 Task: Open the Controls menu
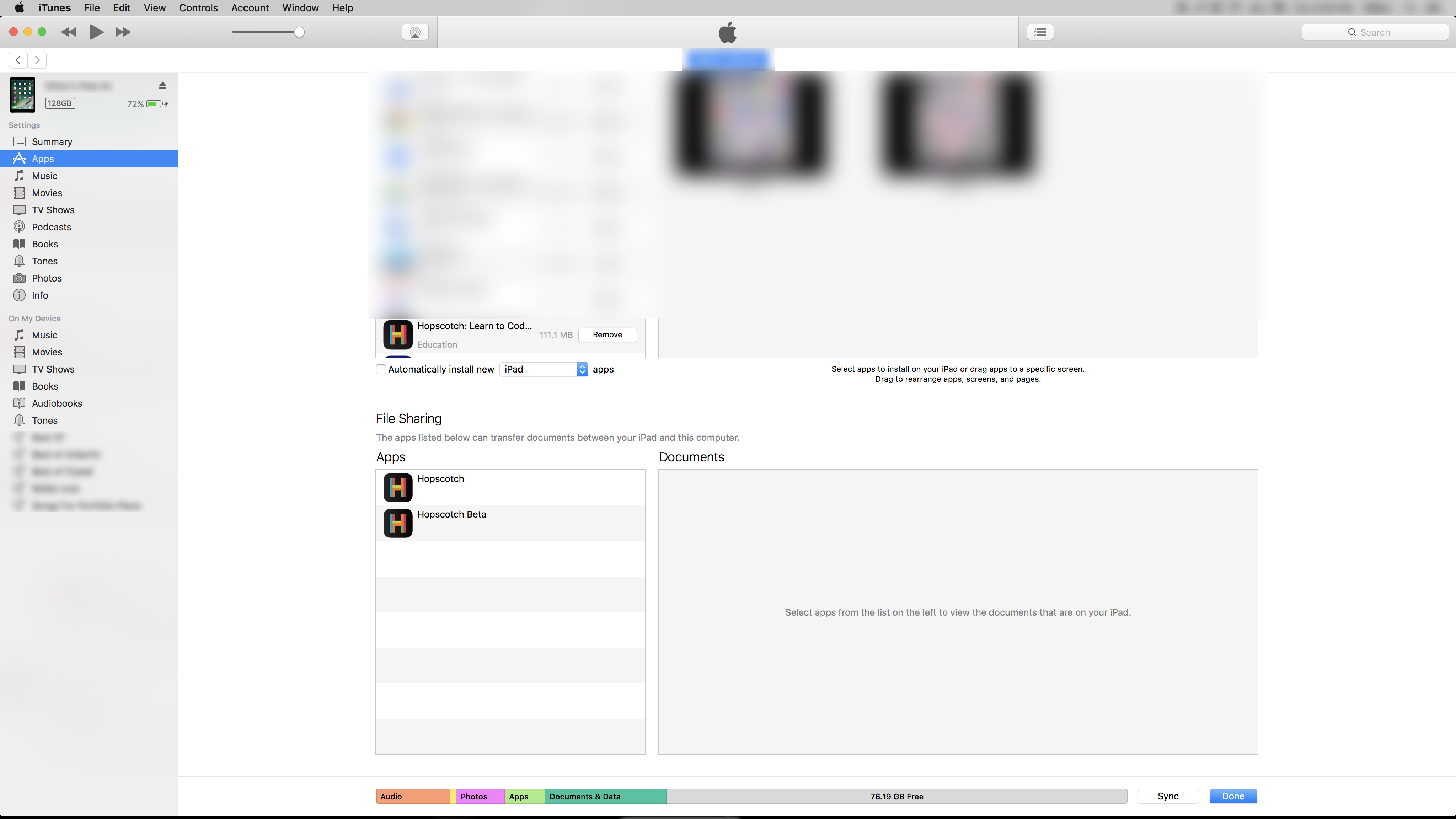pyautogui.click(x=198, y=8)
